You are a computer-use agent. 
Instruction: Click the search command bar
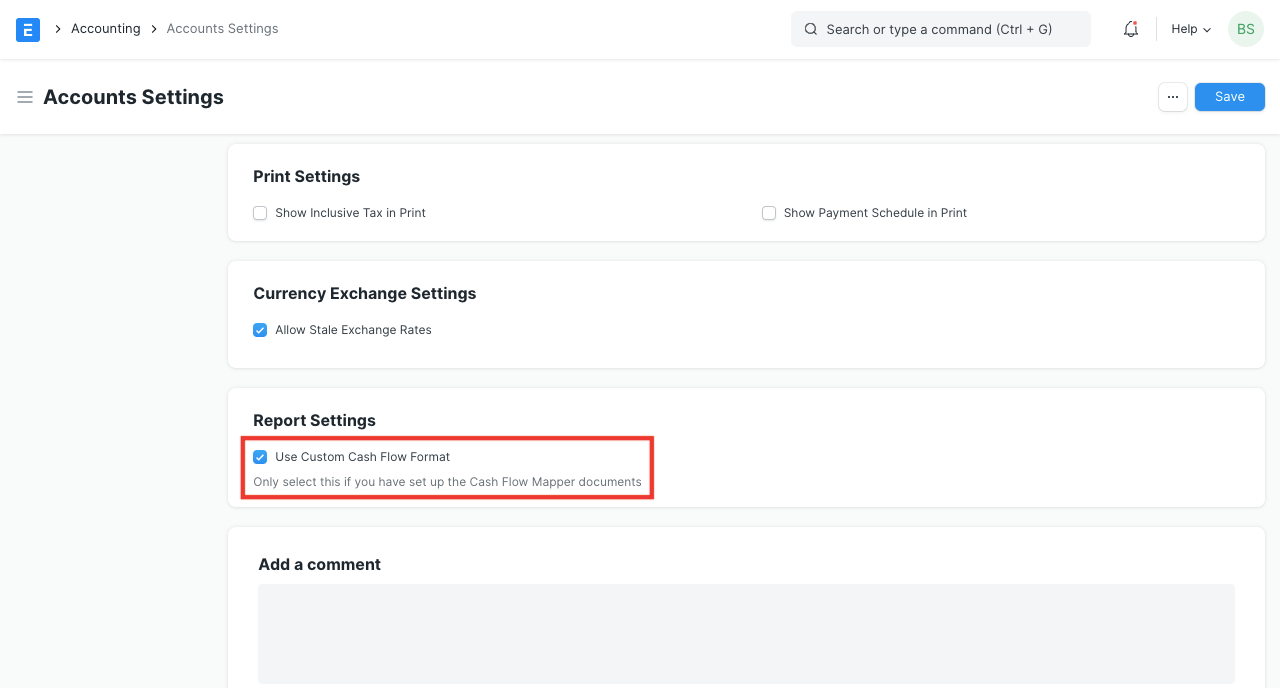(940, 29)
